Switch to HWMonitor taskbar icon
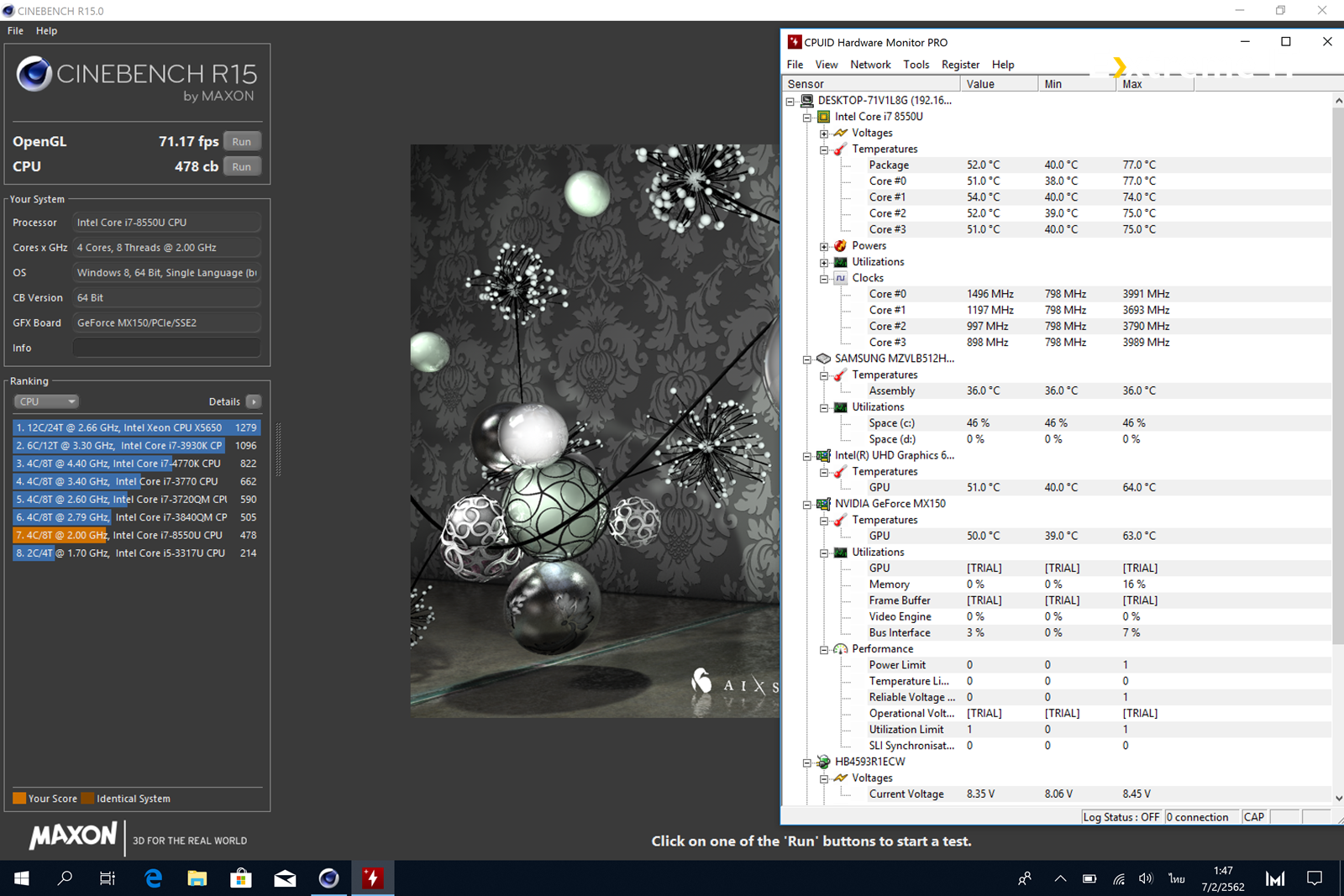The width and height of the screenshot is (1344, 896). [372, 878]
